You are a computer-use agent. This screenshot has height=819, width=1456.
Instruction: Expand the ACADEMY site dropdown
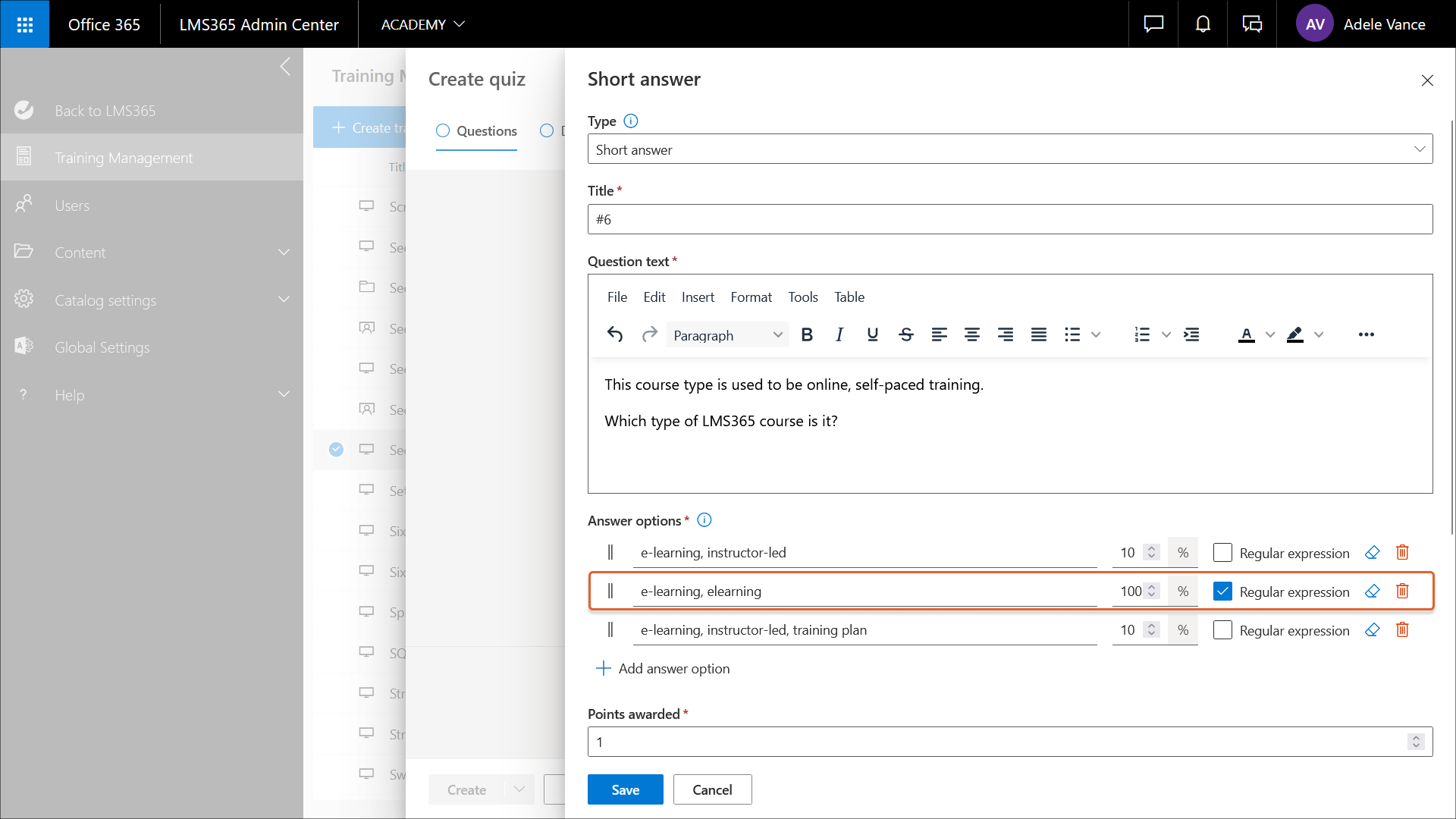pyautogui.click(x=422, y=24)
